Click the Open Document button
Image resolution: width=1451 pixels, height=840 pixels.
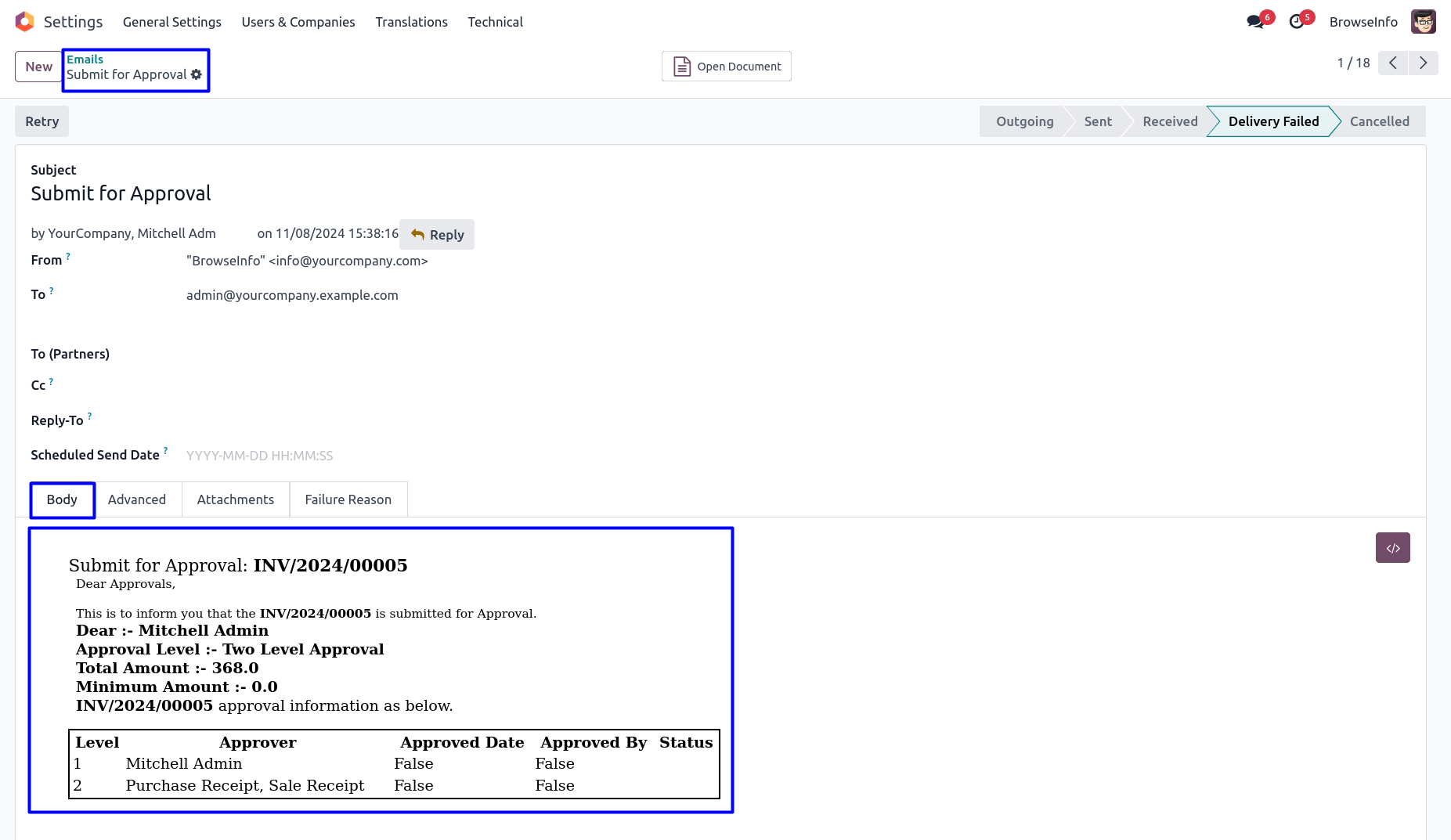[x=726, y=67]
